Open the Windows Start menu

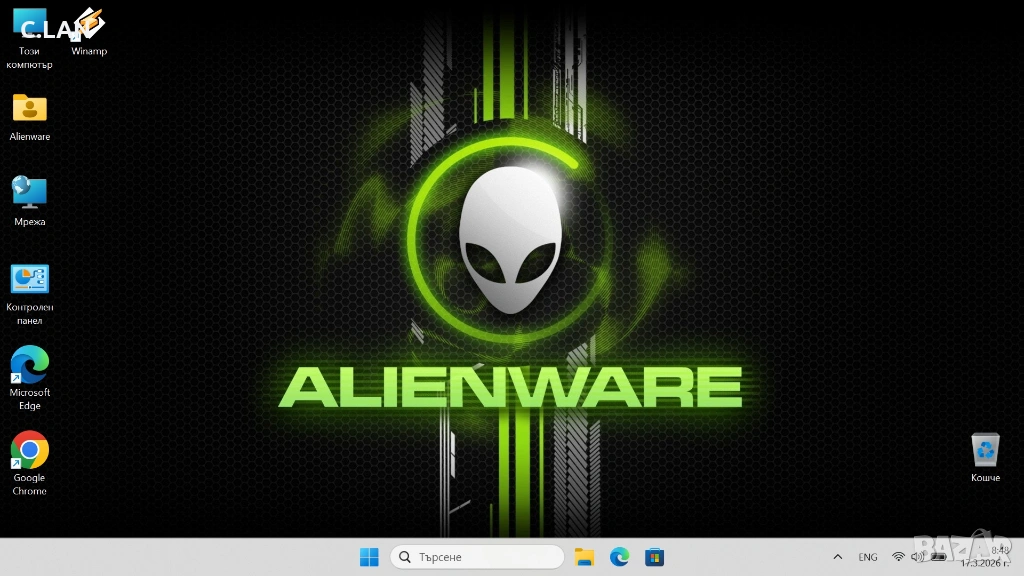pyautogui.click(x=369, y=557)
